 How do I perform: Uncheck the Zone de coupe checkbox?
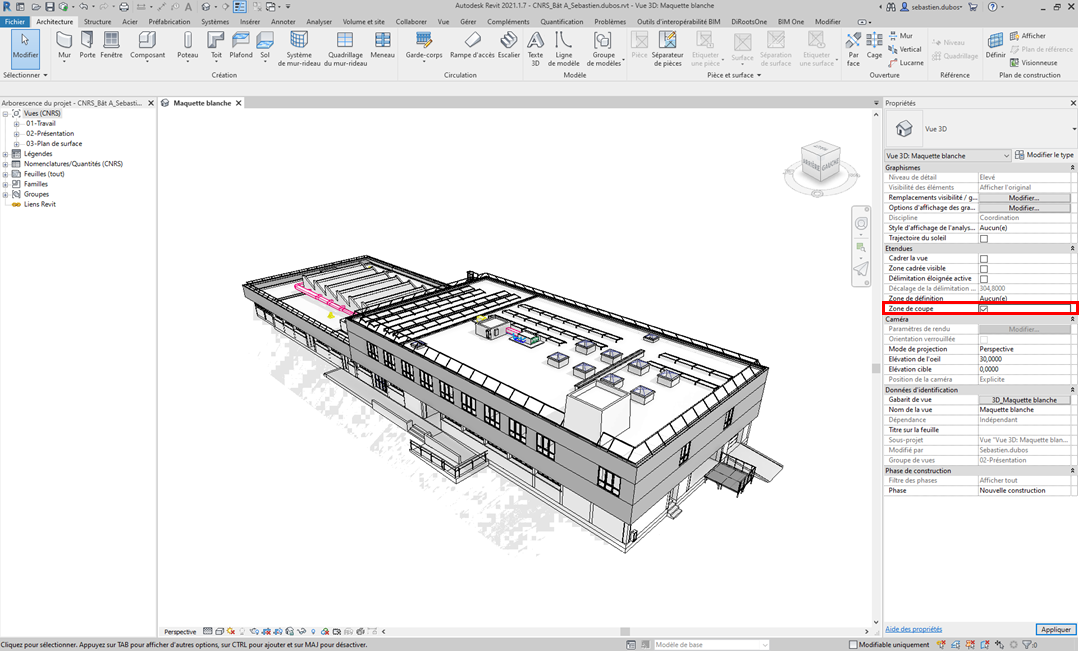pyautogui.click(x=984, y=309)
